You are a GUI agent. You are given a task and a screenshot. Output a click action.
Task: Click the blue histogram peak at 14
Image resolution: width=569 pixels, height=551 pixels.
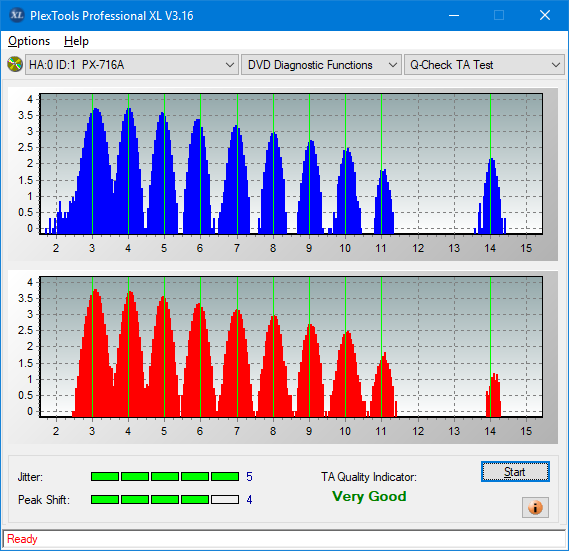pyautogui.click(x=491, y=196)
